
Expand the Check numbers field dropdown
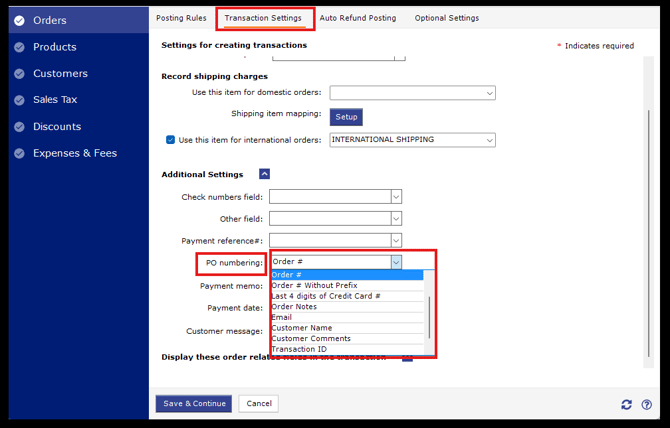pyautogui.click(x=396, y=197)
